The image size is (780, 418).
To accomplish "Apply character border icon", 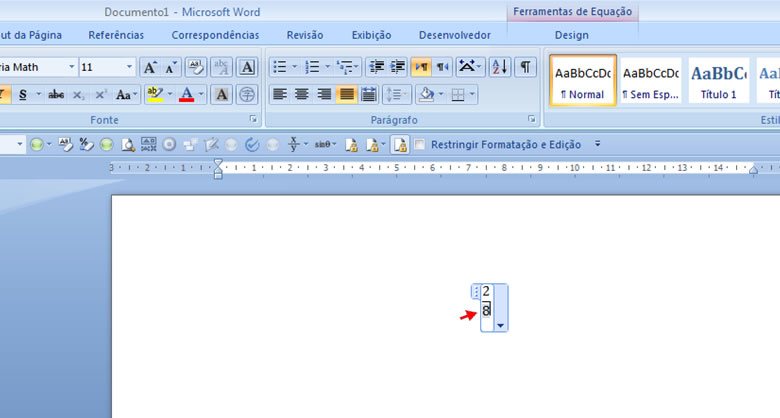I will point(247,67).
